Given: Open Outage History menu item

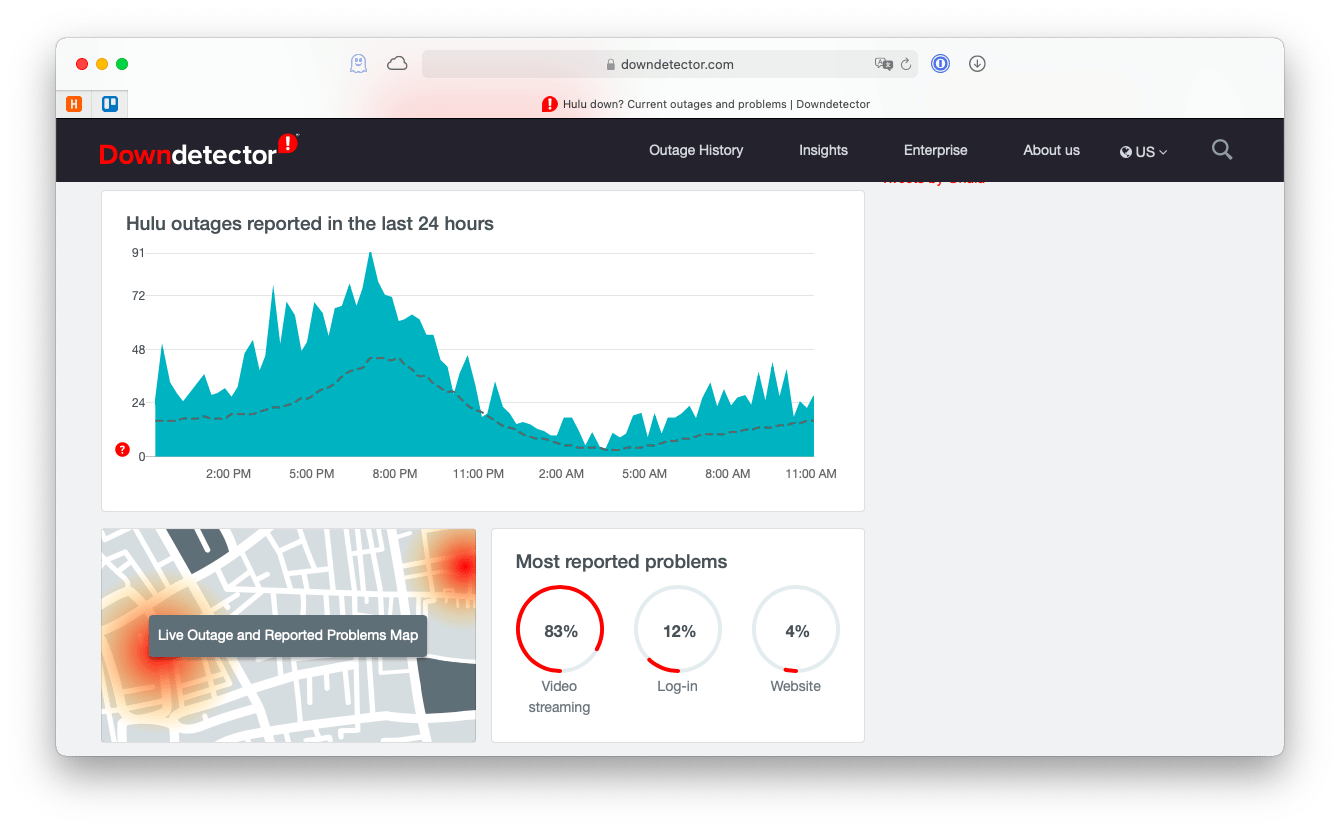Looking at the screenshot, I should [x=696, y=150].
